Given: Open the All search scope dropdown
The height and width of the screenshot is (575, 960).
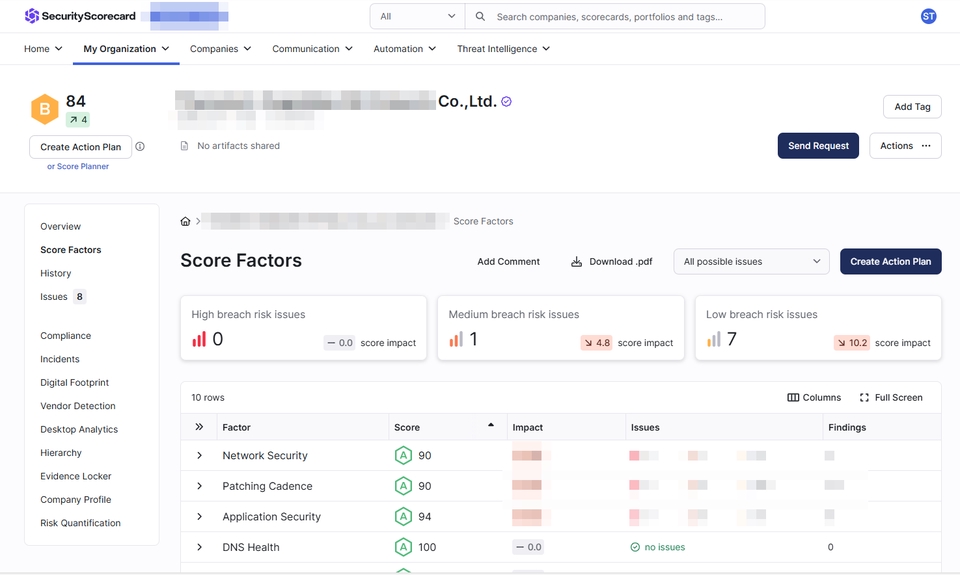Looking at the screenshot, I should (x=418, y=17).
